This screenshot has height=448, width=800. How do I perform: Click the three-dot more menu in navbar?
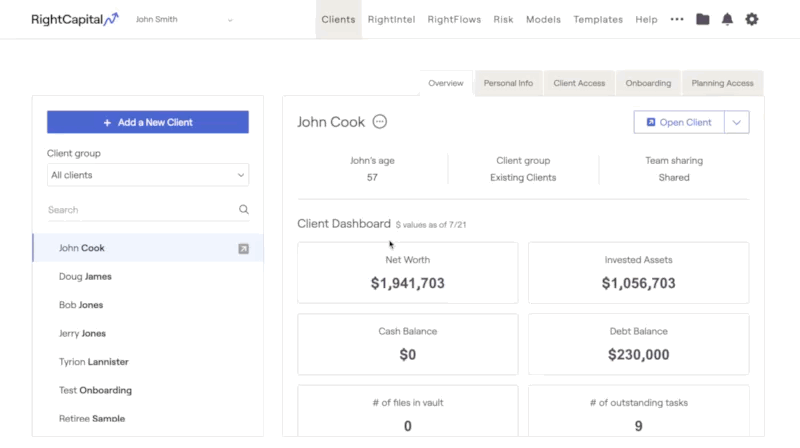point(677,19)
